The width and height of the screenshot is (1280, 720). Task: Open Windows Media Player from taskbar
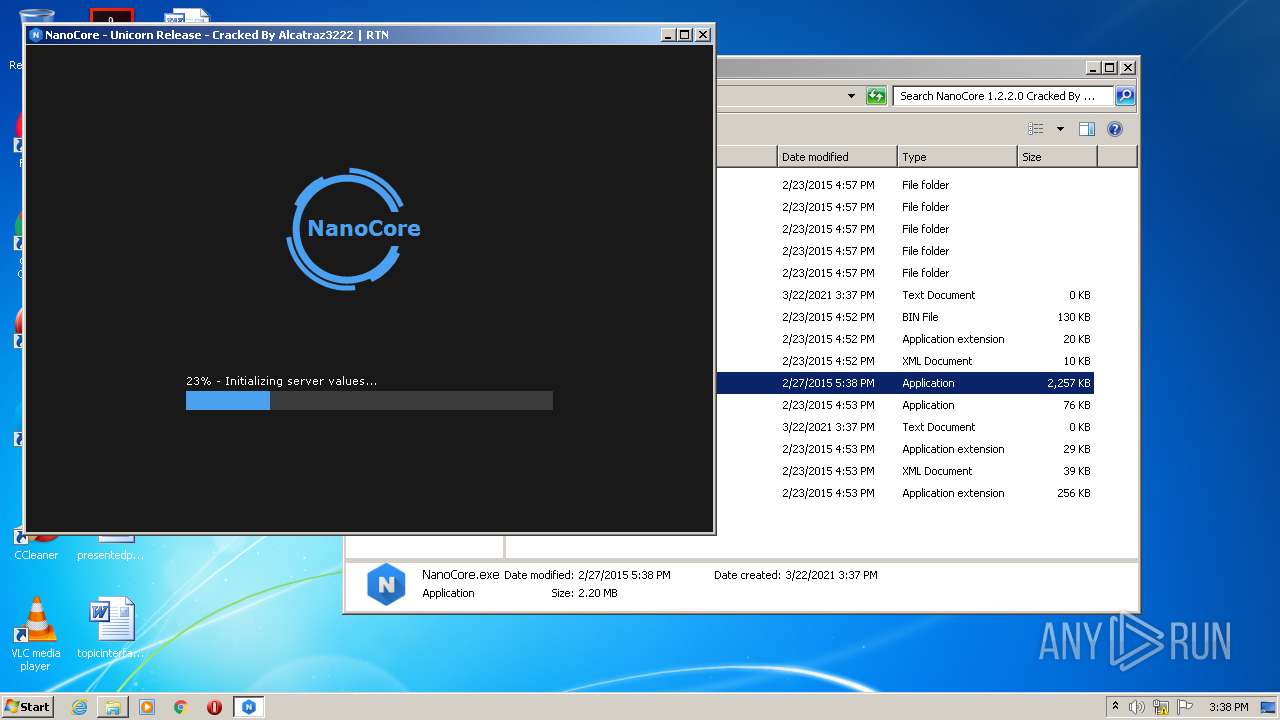pos(147,707)
